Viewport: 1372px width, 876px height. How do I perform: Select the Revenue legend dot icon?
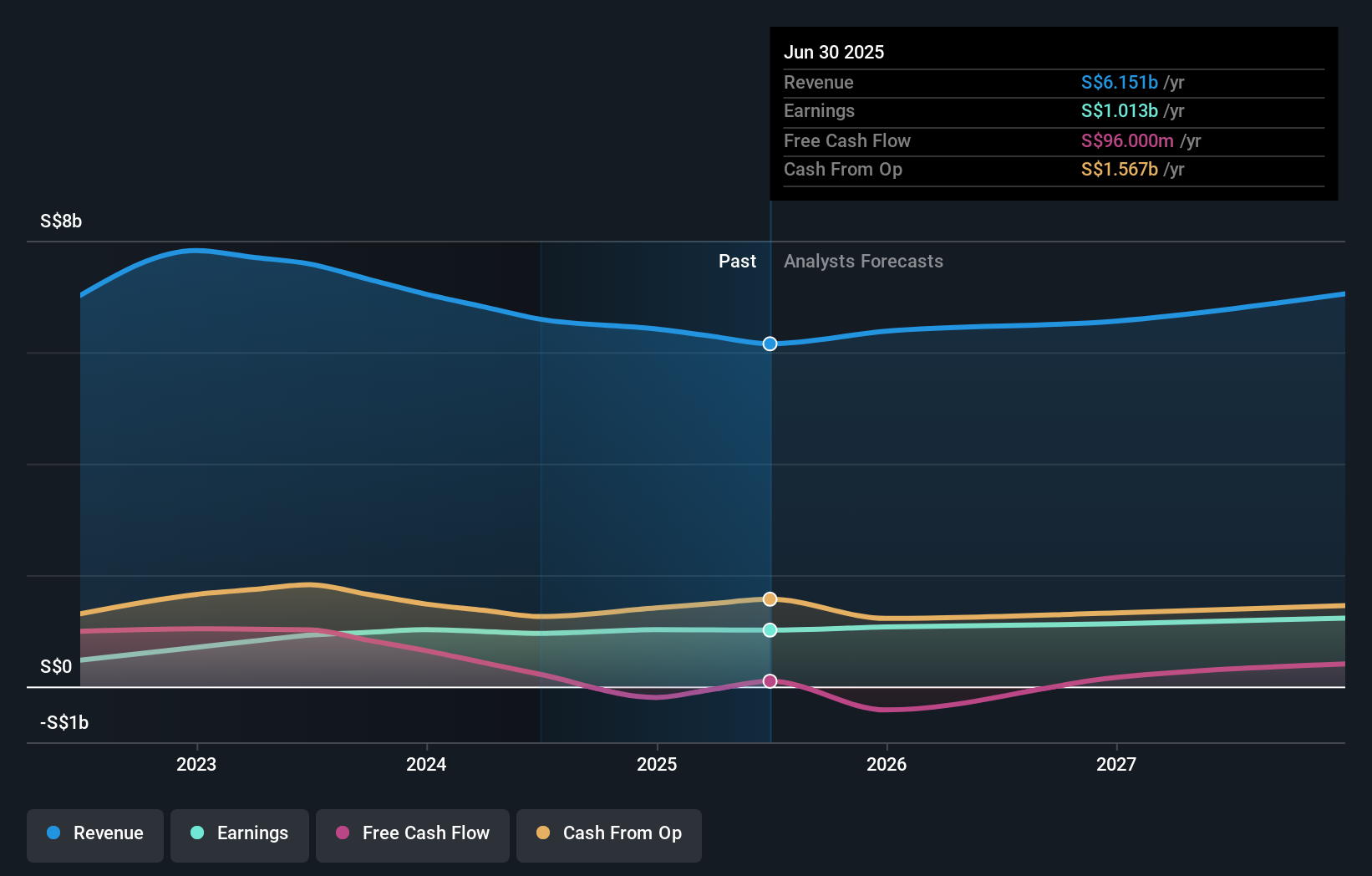point(52,833)
